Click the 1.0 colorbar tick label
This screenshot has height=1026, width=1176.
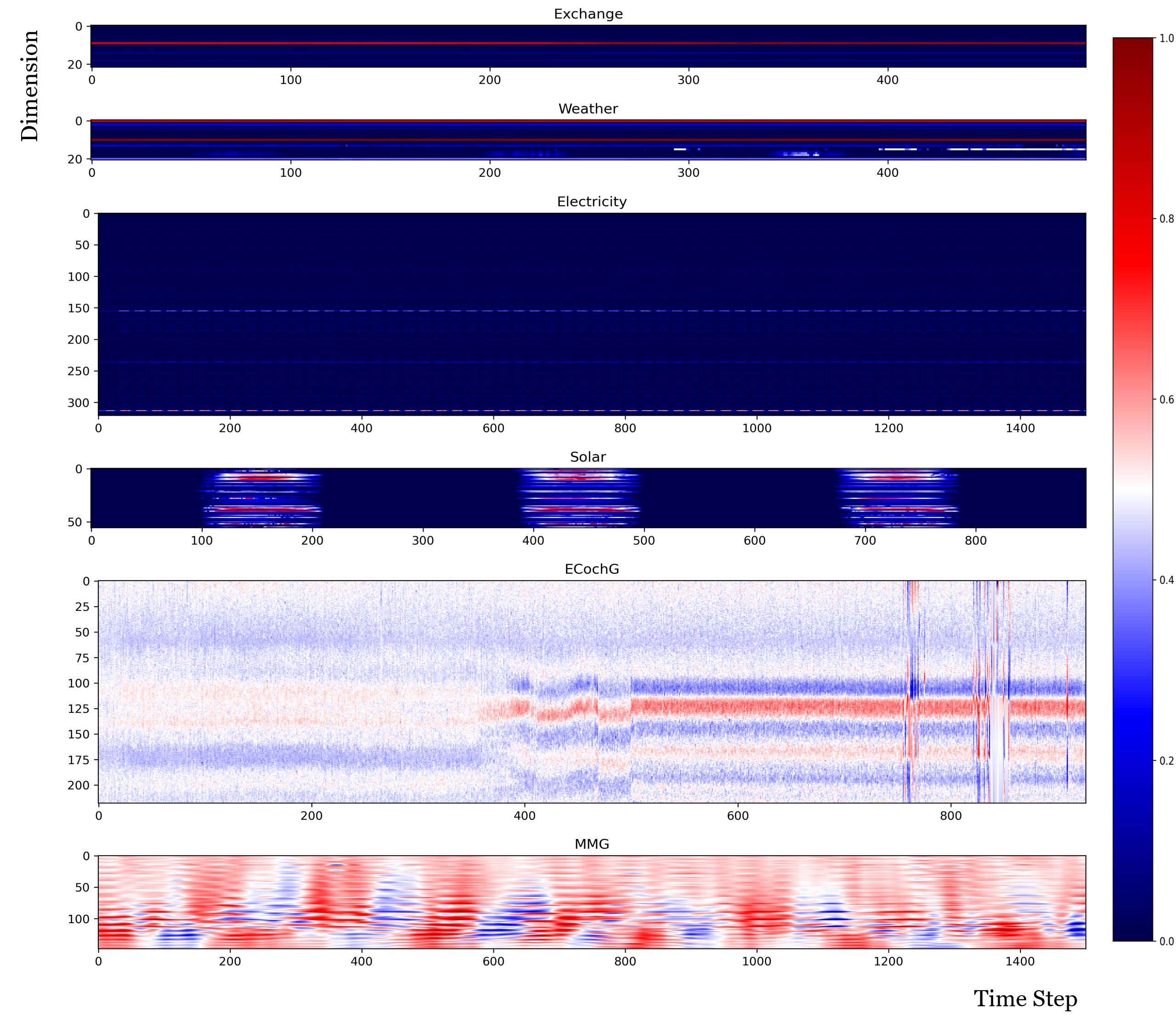[1166, 39]
